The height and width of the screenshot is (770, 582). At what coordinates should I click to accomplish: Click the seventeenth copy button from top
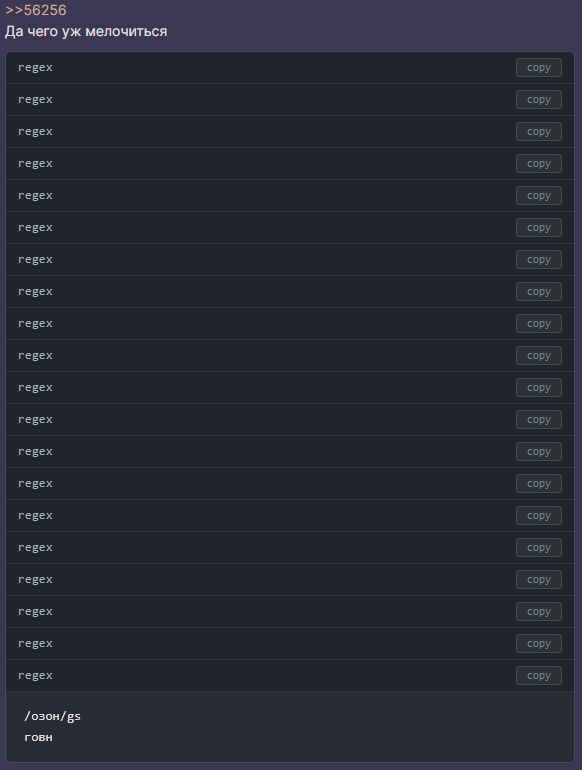coord(539,579)
